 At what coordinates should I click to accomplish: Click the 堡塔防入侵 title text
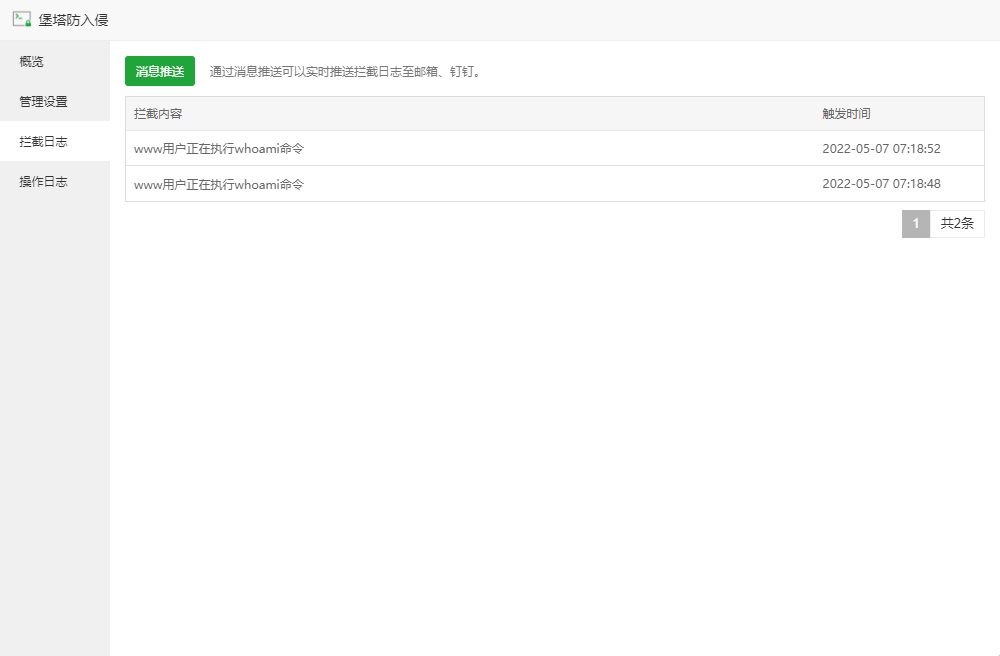pos(73,20)
